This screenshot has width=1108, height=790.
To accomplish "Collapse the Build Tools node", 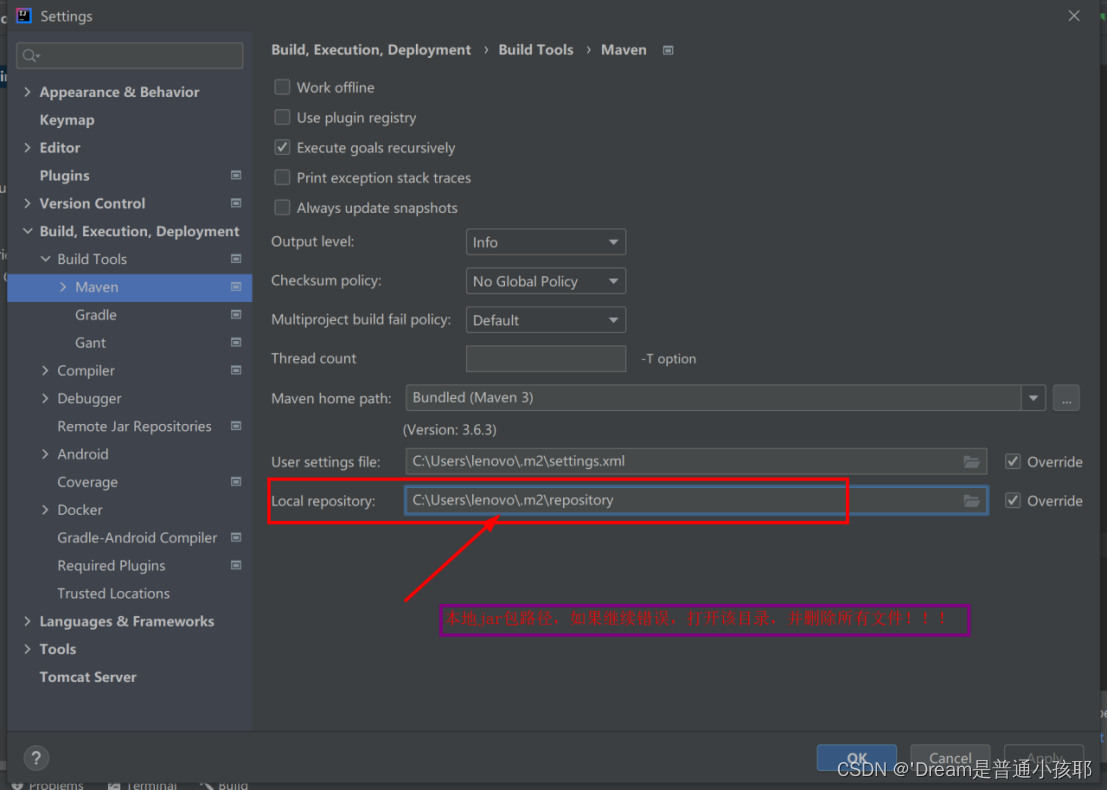I will tap(45, 259).
